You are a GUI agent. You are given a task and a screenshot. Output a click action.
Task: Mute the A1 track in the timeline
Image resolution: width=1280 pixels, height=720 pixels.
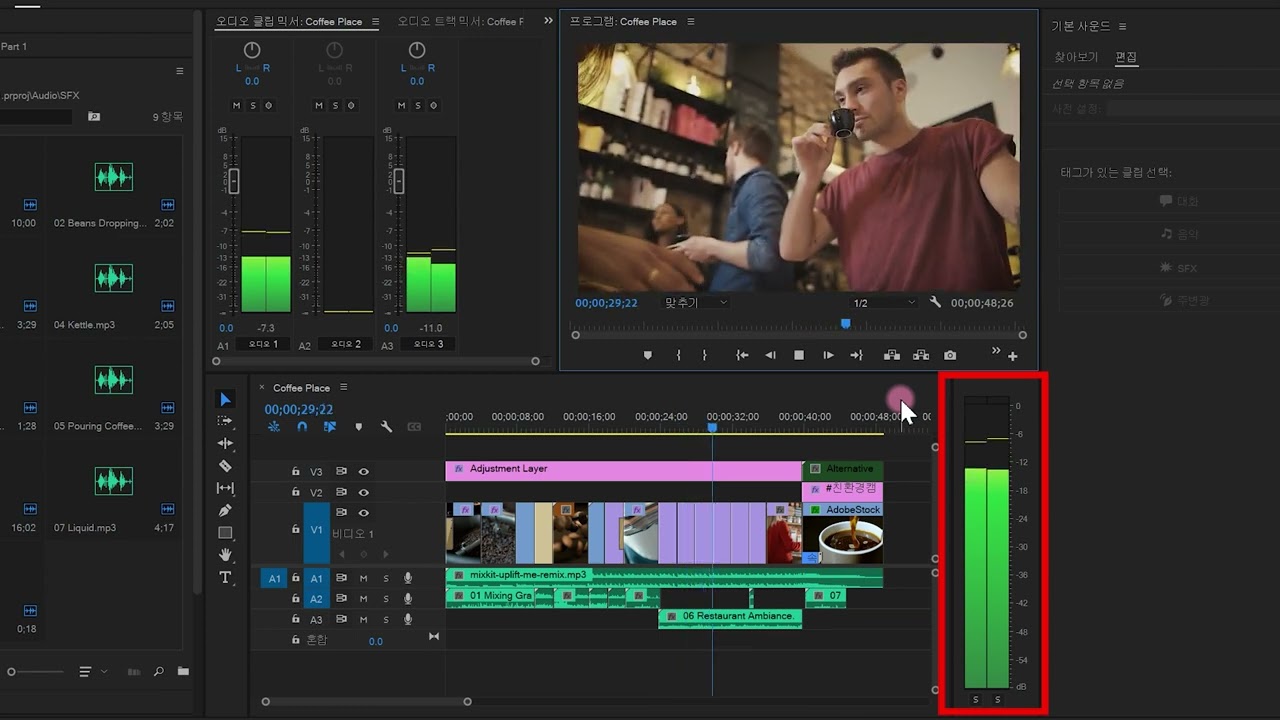364,578
